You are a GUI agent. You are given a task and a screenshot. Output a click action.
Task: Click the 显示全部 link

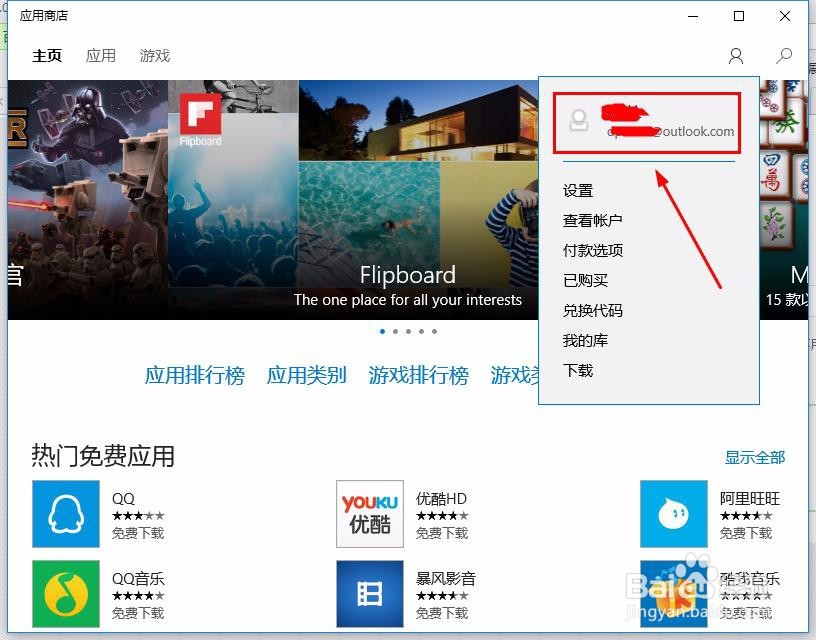click(754, 457)
